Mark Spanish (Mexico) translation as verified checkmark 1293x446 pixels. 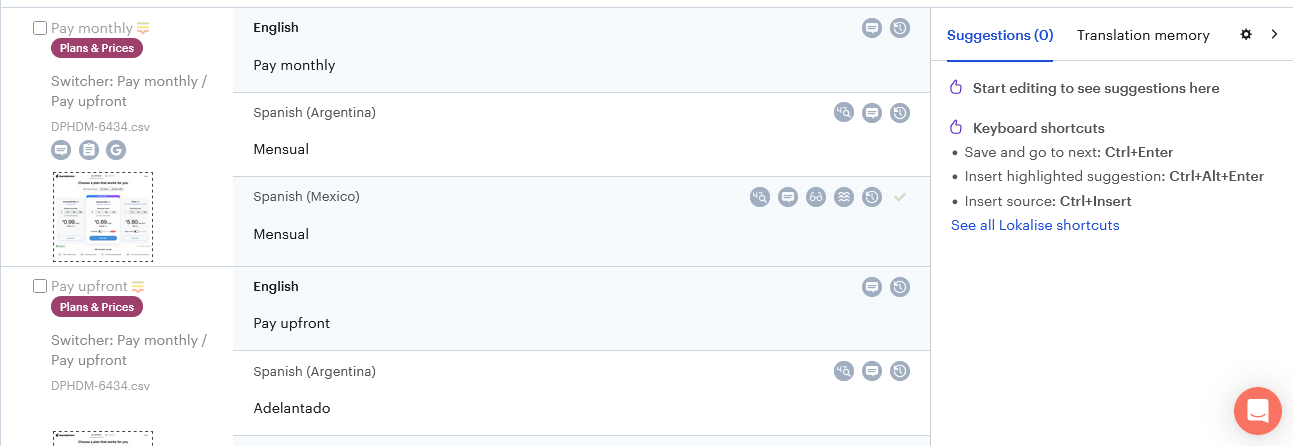[x=900, y=197]
